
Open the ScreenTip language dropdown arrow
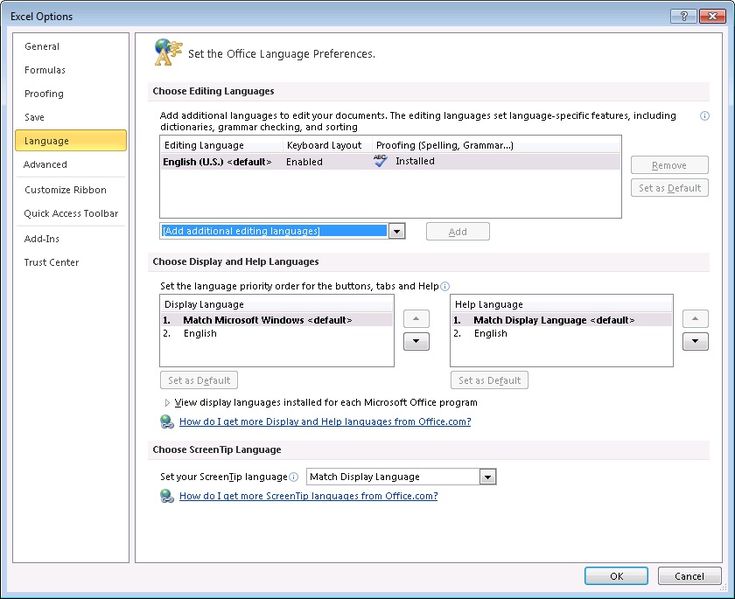pyautogui.click(x=488, y=477)
